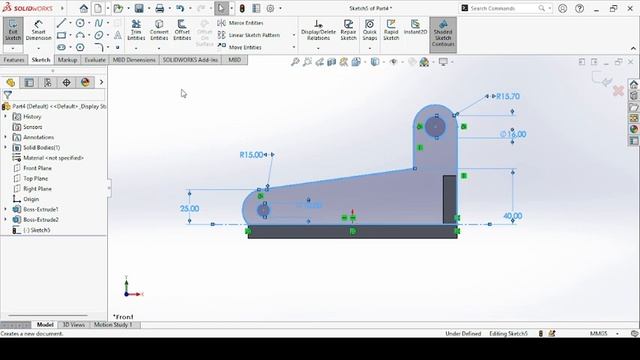Select the Corner Rectangle tool

click(62, 36)
